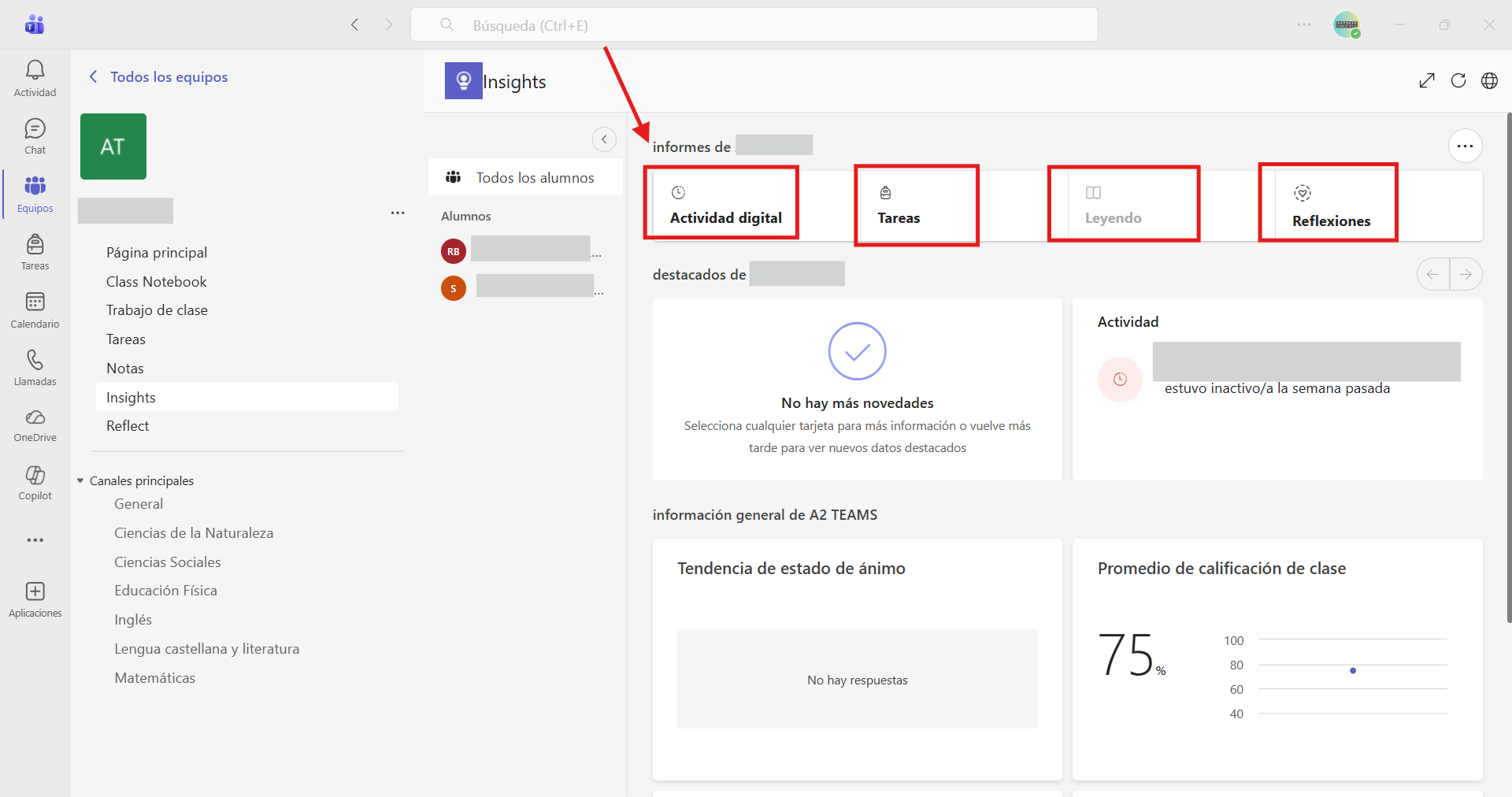
Task: Open inactive student Actividad highlight card
Action: tap(1277, 389)
